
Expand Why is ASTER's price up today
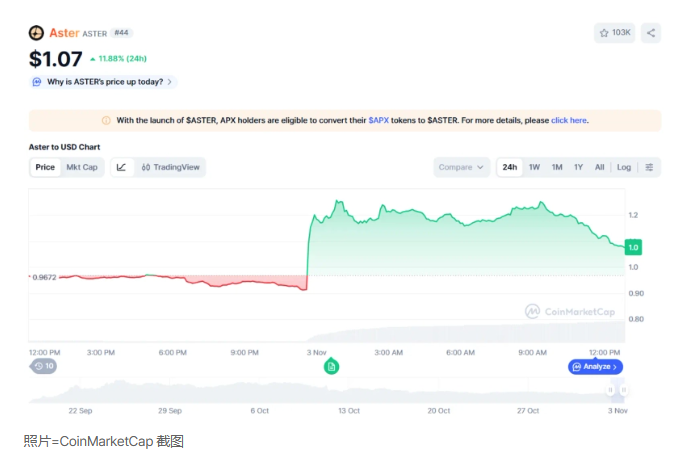tap(104, 81)
